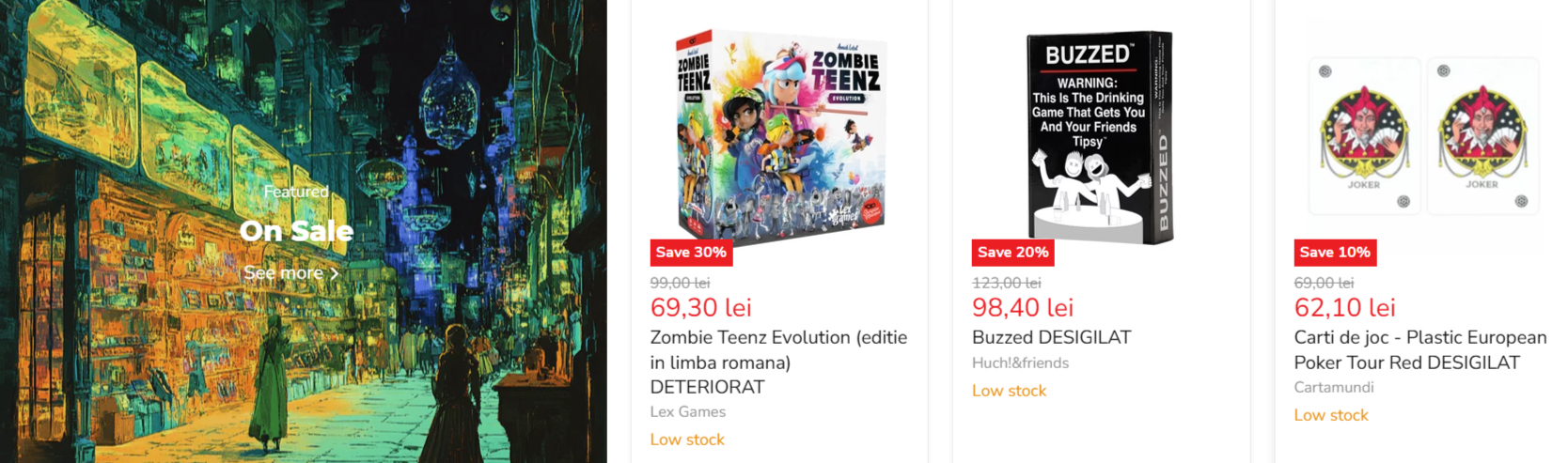Click the Save 30% badge

pyautogui.click(x=691, y=252)
